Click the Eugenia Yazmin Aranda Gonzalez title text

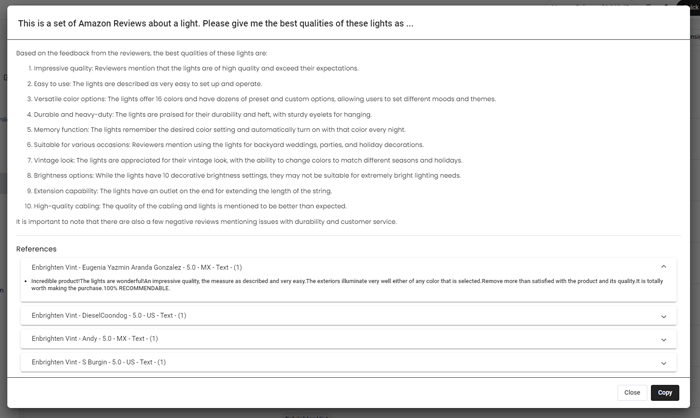tap(136, 267)
